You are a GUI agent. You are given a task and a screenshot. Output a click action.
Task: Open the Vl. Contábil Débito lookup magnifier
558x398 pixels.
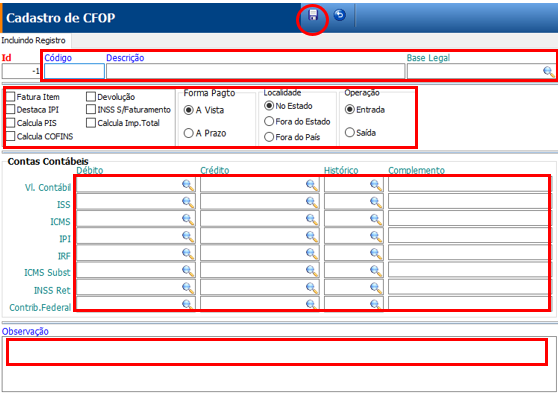(x=188, y=185)
